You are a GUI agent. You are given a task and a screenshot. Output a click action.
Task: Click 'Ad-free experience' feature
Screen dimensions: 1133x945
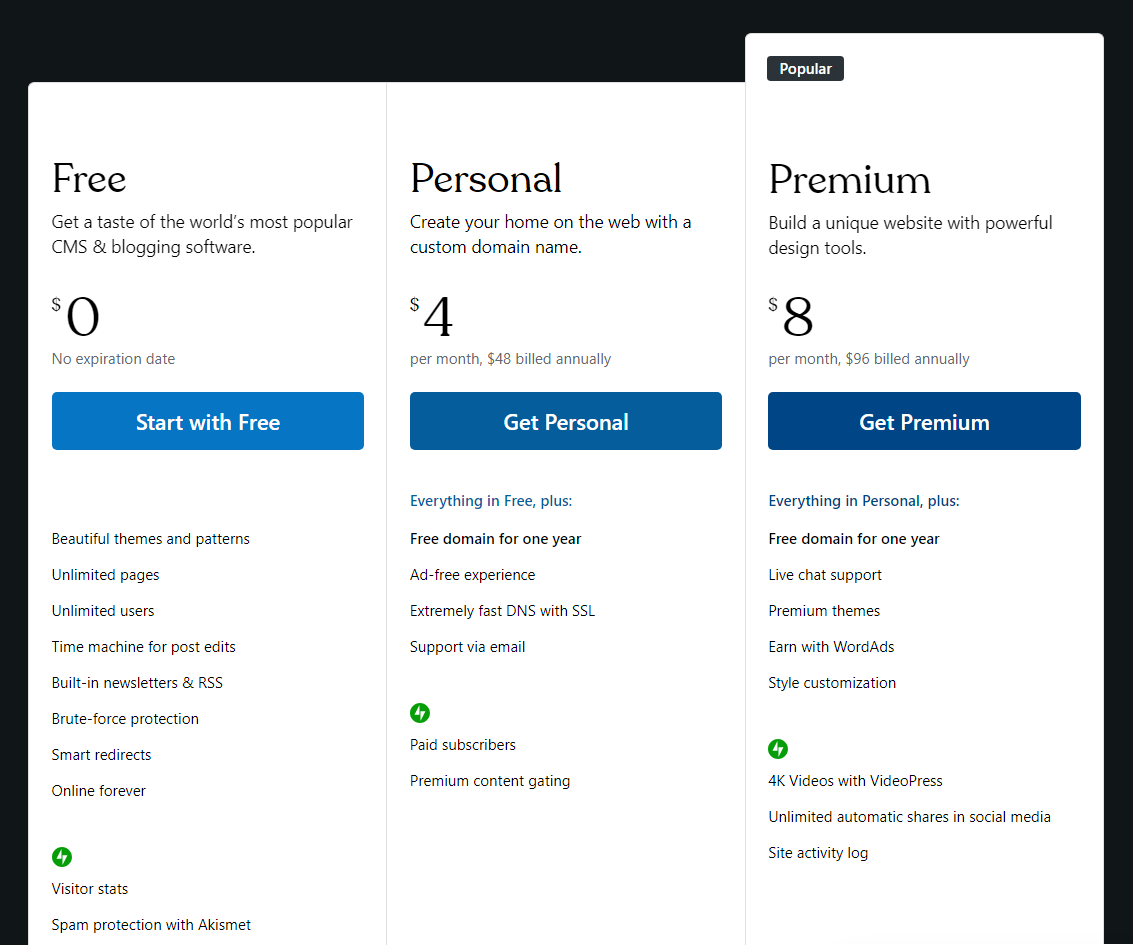coord(473,575)
